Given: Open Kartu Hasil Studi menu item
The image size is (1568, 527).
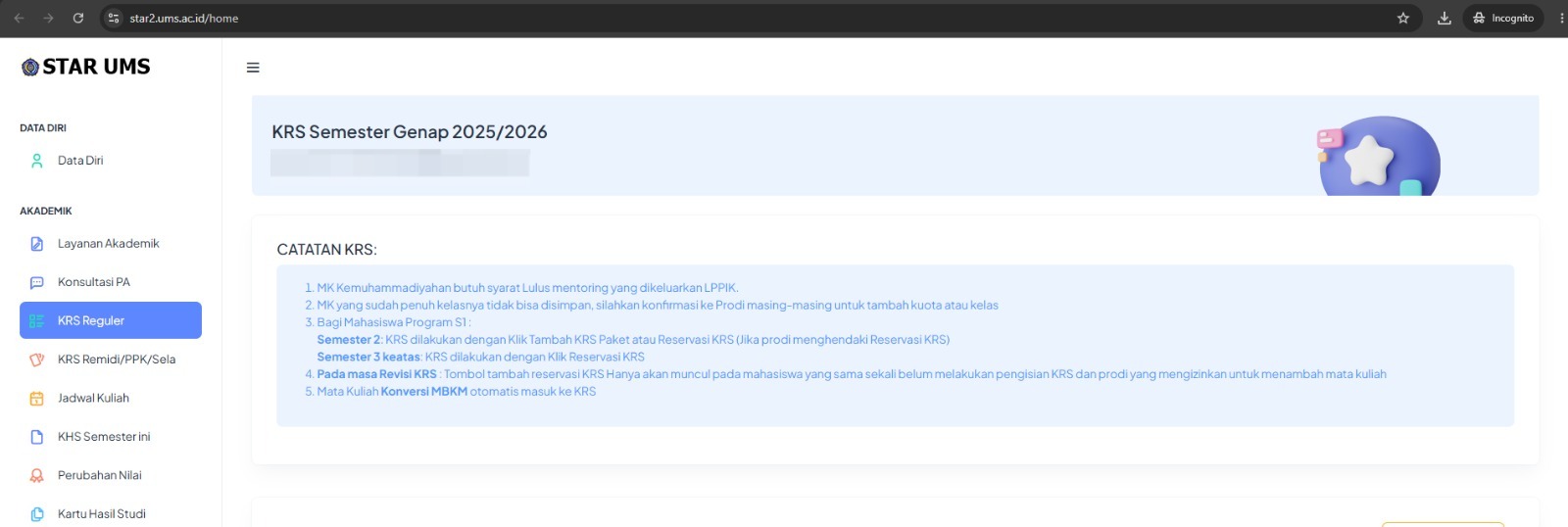Looking at the screenshot, I should click(111, 513).
